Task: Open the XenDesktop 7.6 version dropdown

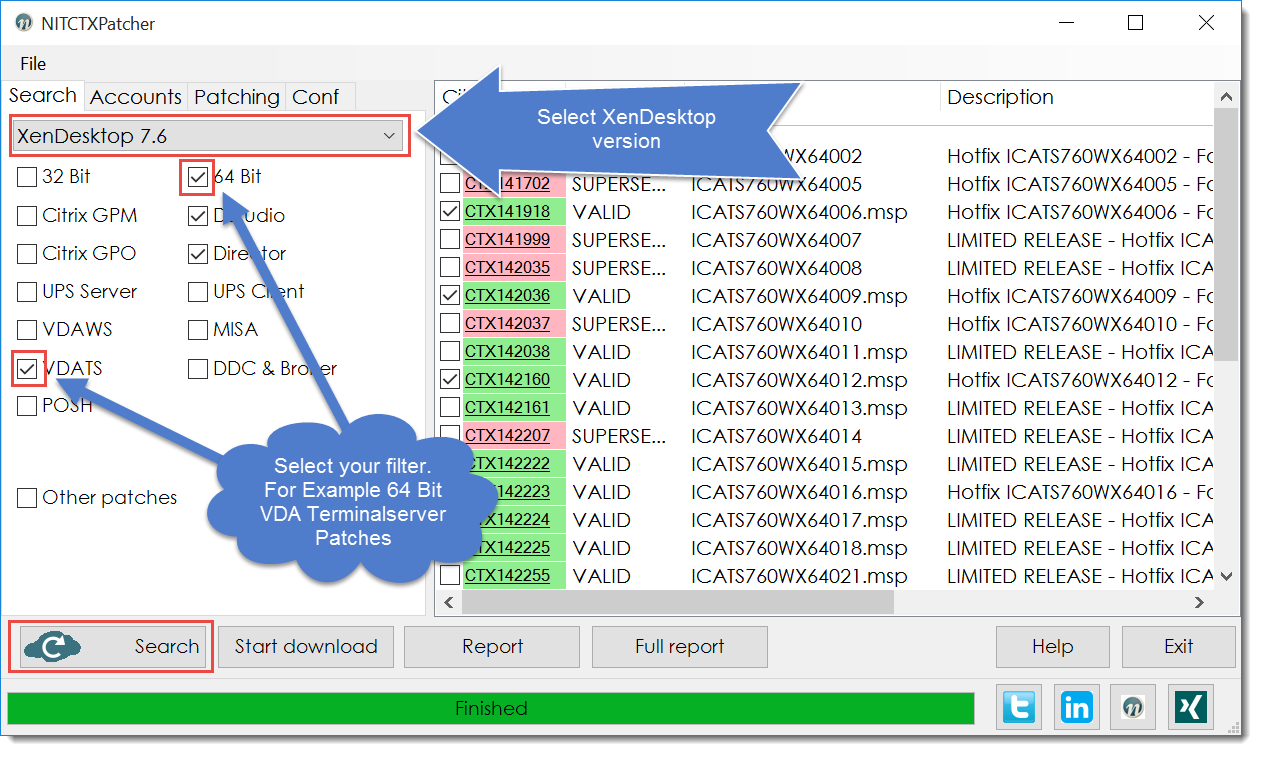Action: click(207, 136)
